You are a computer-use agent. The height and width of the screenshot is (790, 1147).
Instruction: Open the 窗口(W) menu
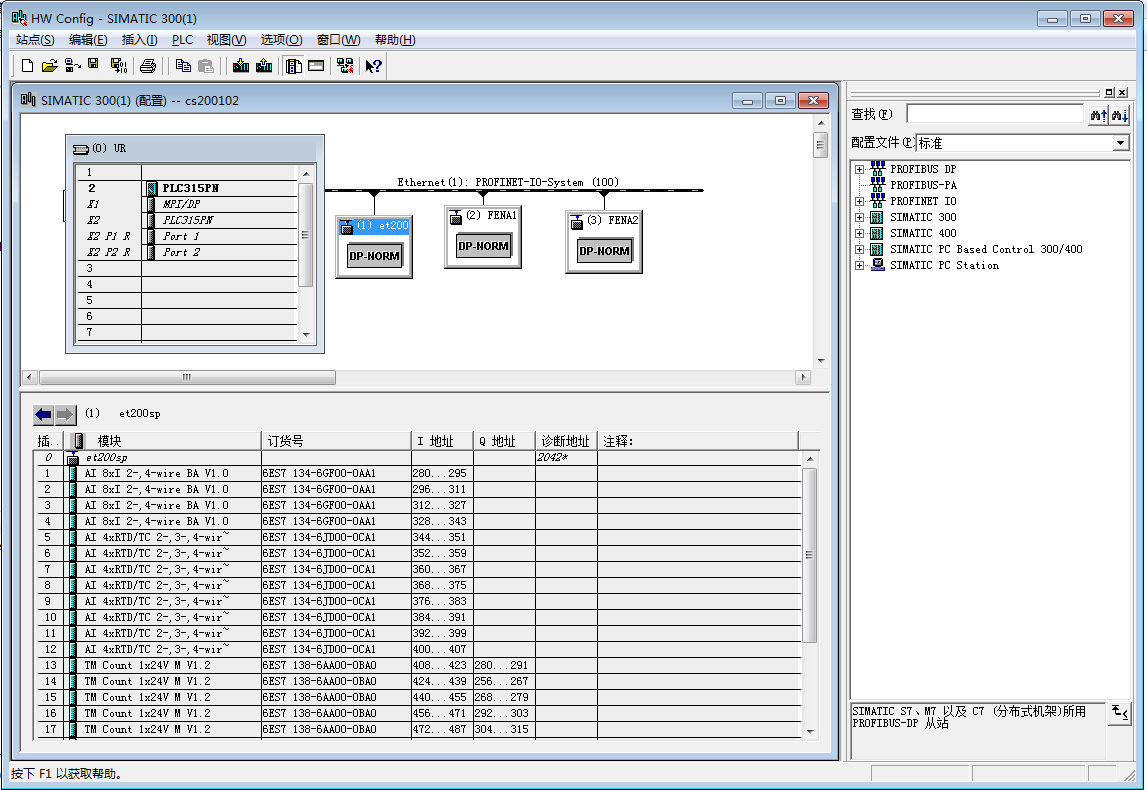(x=338, y=40)
